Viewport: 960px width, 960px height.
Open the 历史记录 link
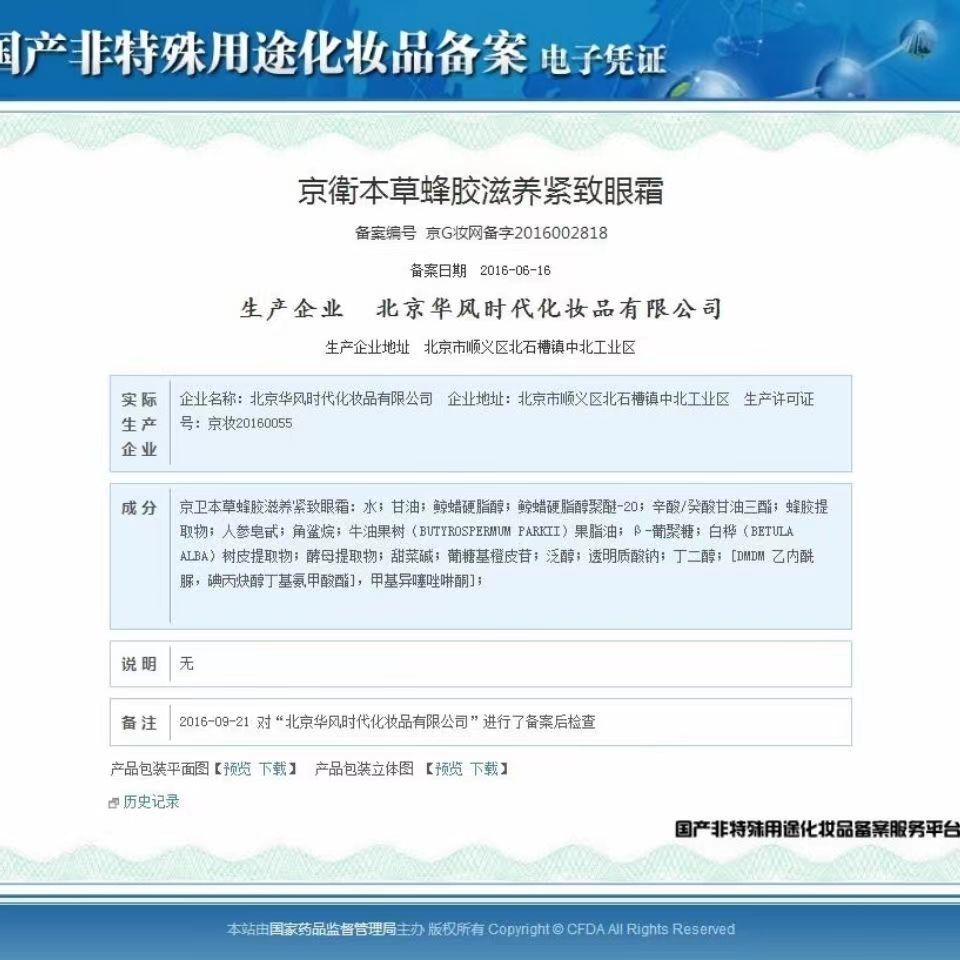click(x=151, y=801)
